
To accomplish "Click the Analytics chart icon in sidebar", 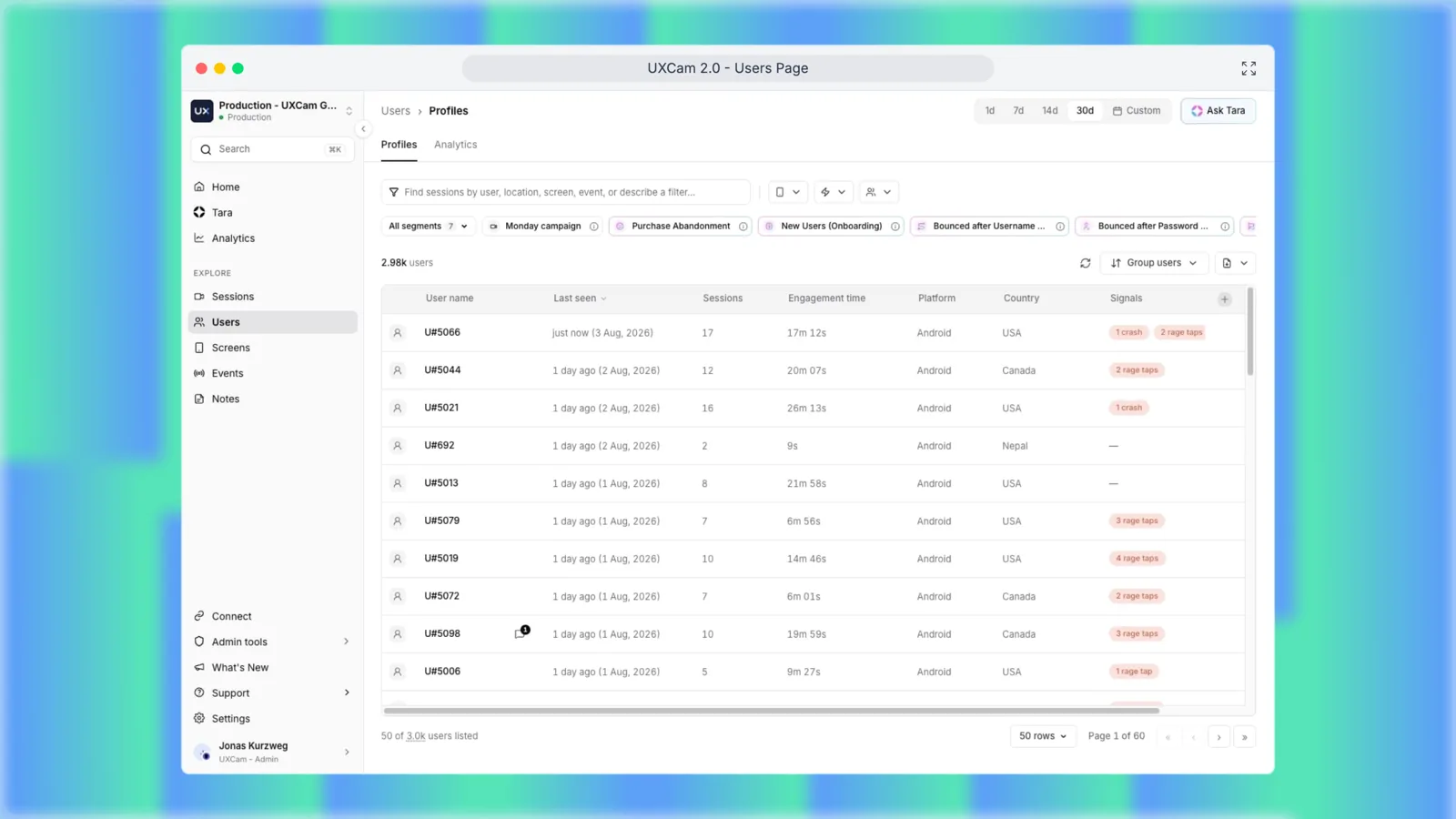I will click(199, 238).
